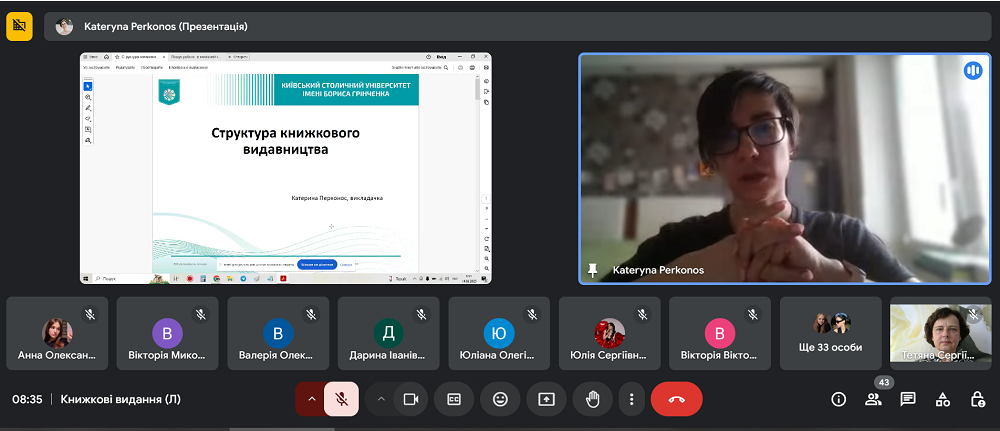Click the present screen icon
The width and height of the screenshot is (1000, 431).
(546, 399)
